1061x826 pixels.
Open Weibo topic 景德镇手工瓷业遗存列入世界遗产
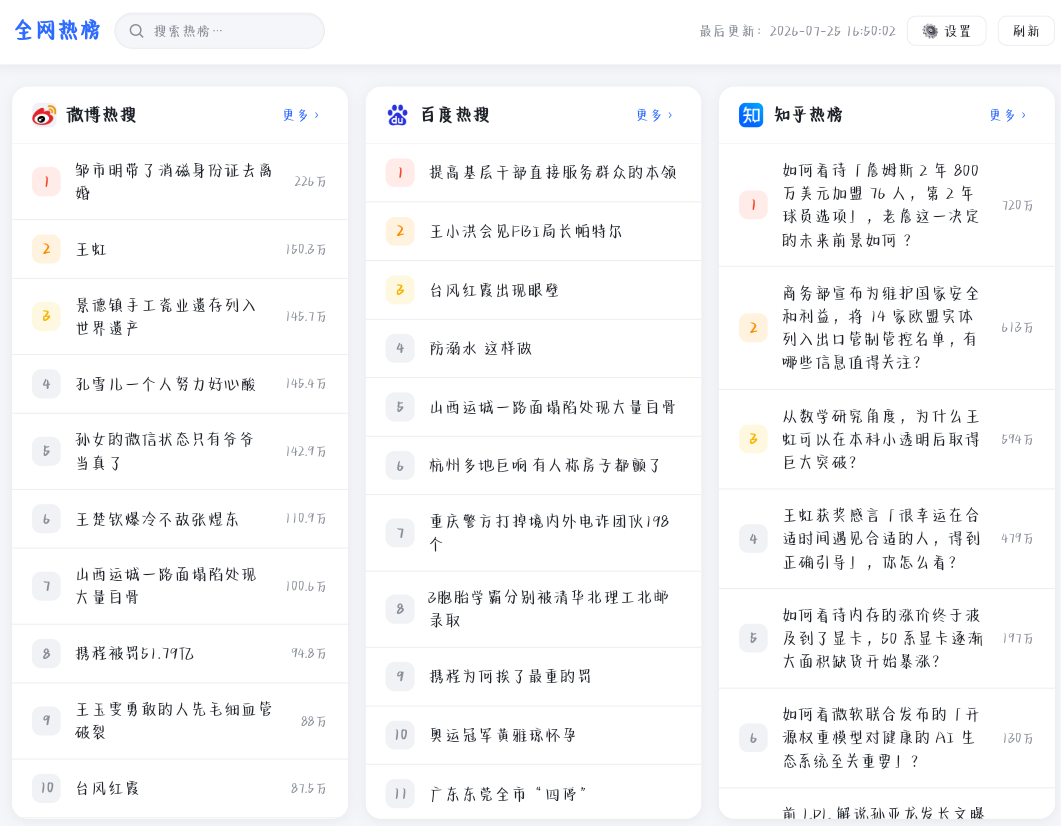[180, 317]
